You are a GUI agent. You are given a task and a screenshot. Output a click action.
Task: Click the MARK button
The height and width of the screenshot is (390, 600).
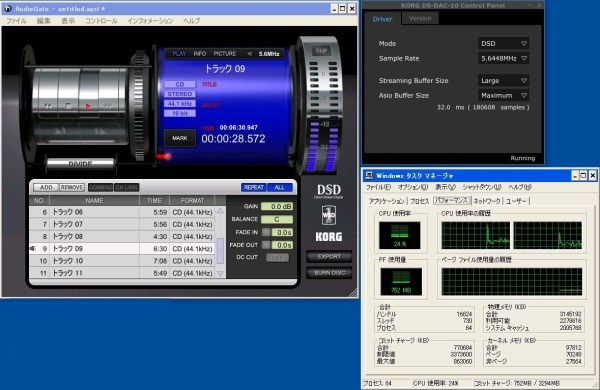pos(180,138)
